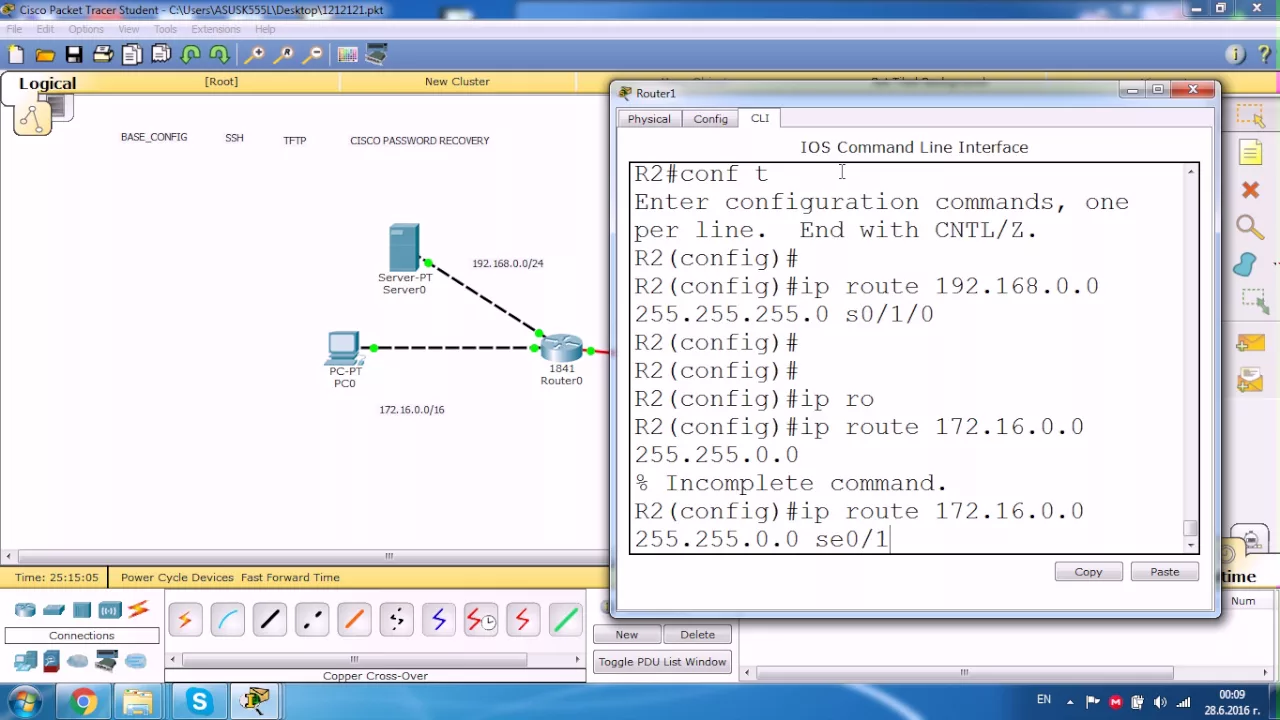
Task: Click Fast Forward Time
Action: 290,577
